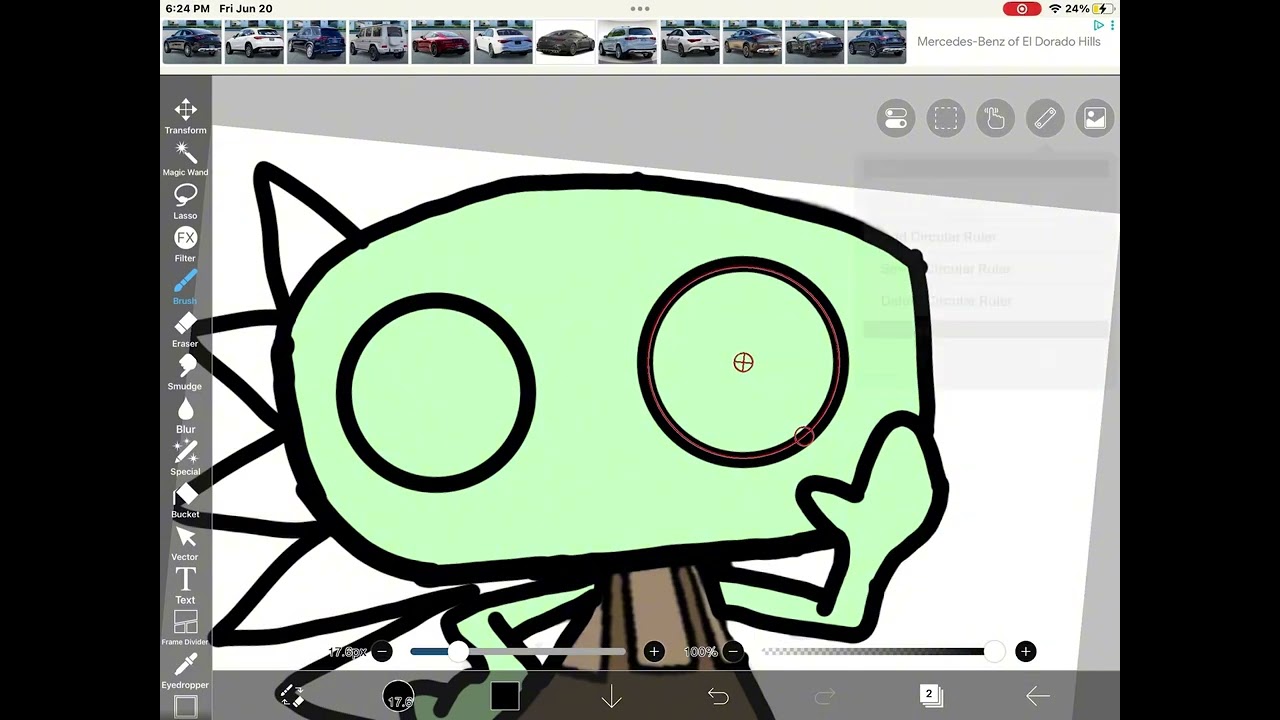
Task: Select the Bucket fill tool
Action: pyautogui.click(x=185, y=502)
